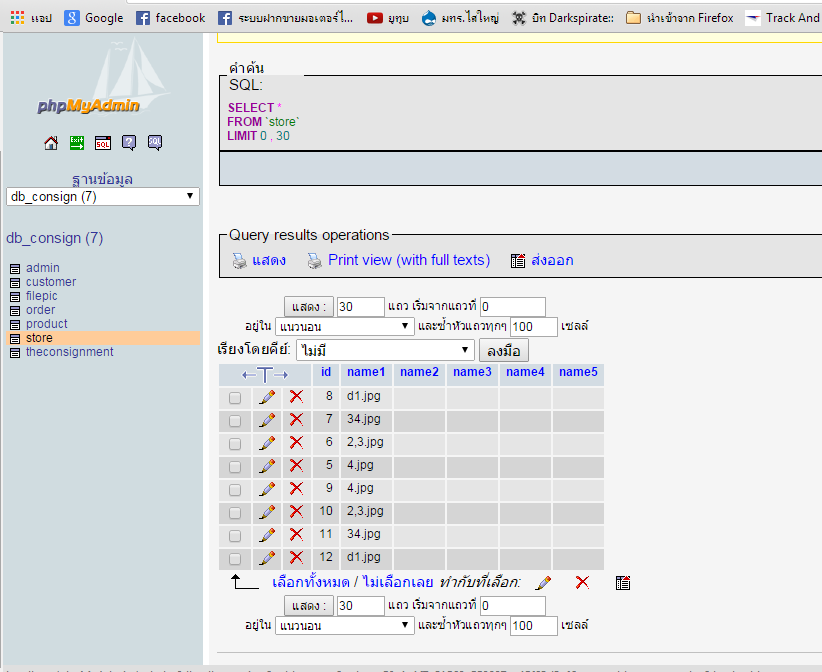Open the sort by key dropdown
This screenshot has width=822, height=672.
384,350
